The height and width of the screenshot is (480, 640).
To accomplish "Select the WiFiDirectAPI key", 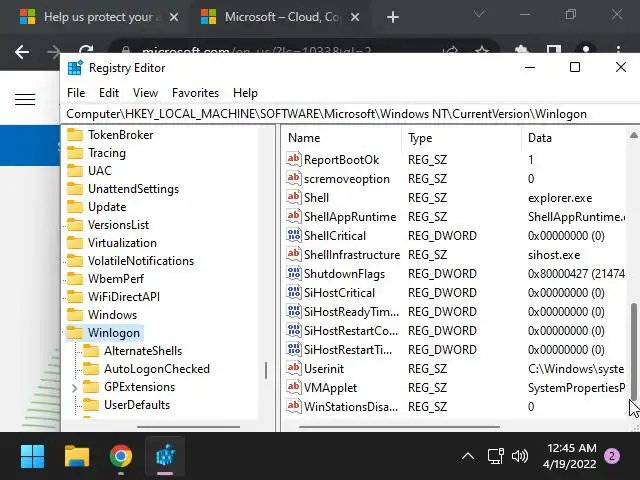I will [x=124, y=296].
